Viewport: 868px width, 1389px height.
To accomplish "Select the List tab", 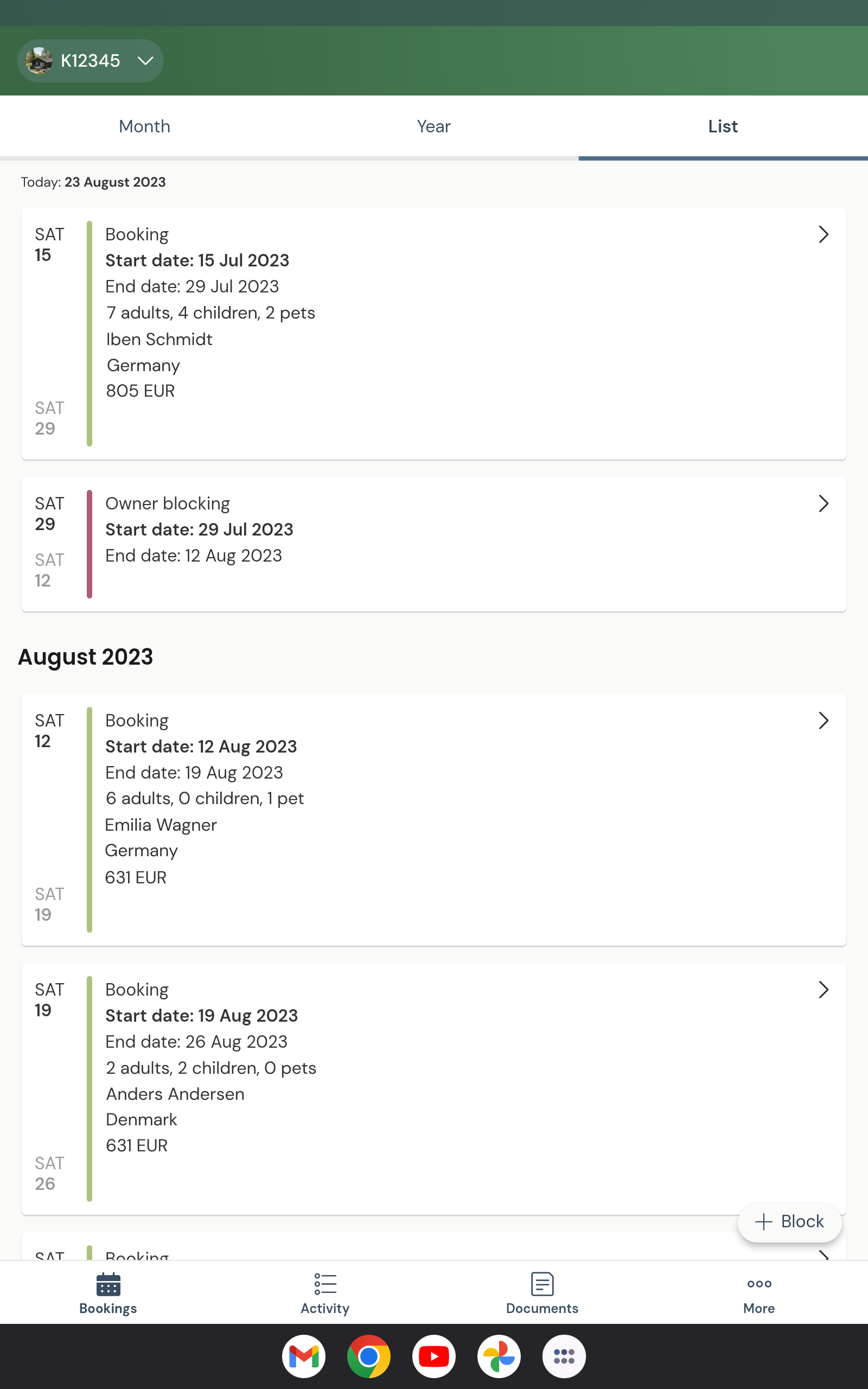I will tap(723, 126).
